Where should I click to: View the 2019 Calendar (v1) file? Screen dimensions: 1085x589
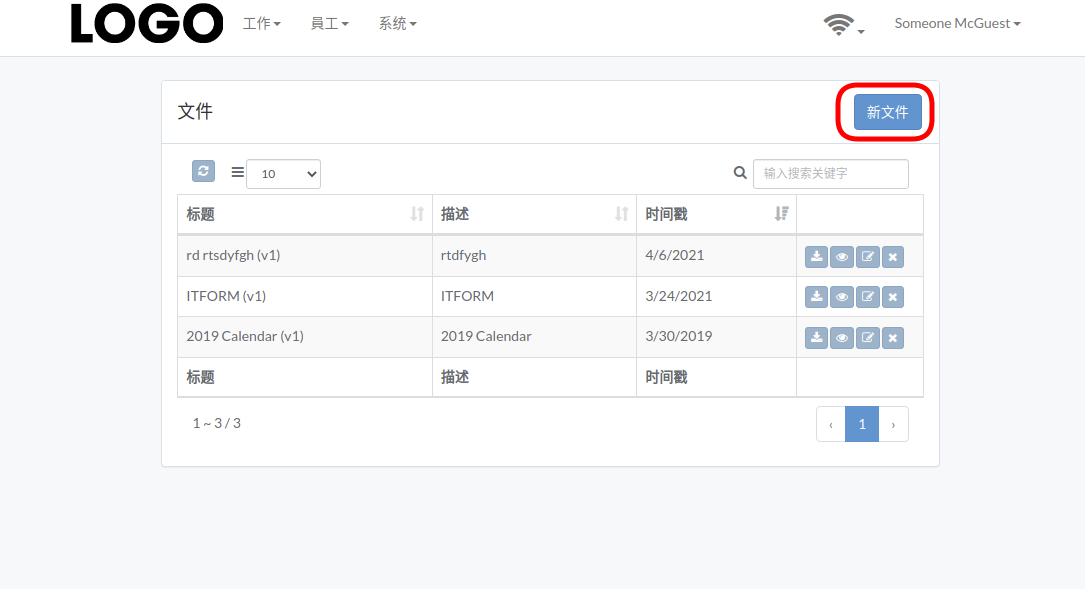click(x=841, y=338)
